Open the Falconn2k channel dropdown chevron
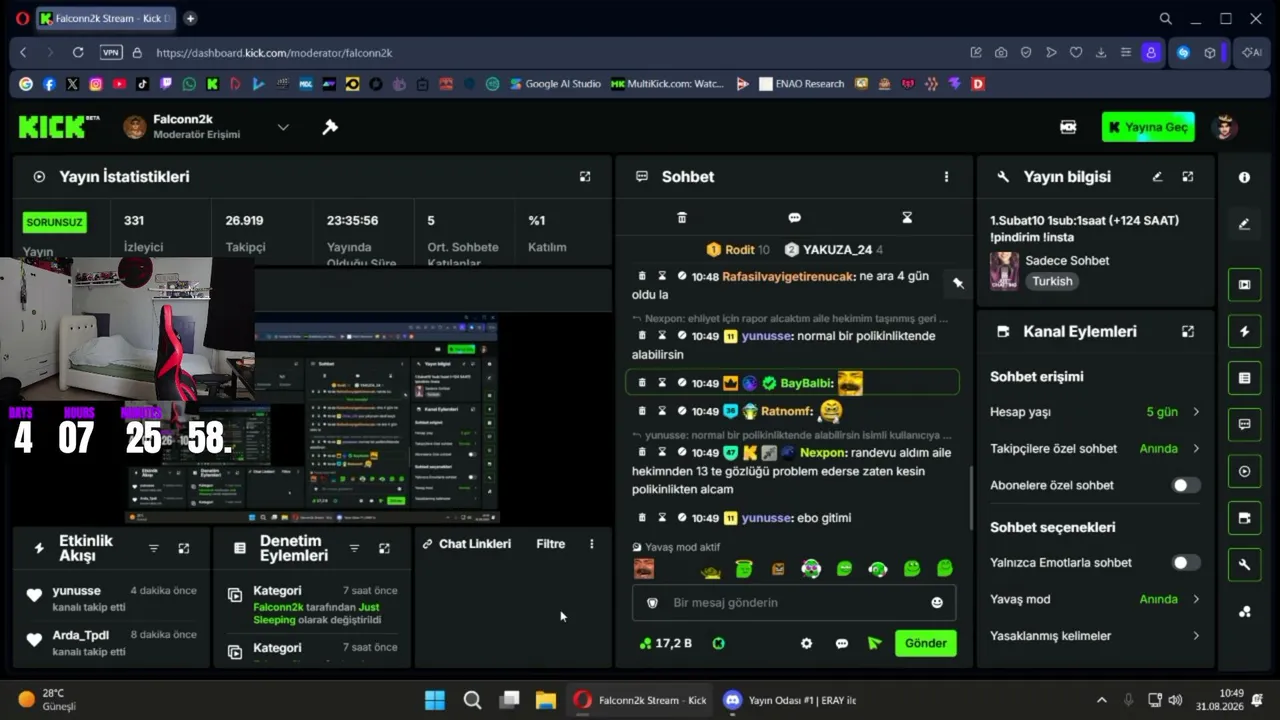The width and height of the screenshot is (1280, 720). point(283,127)
